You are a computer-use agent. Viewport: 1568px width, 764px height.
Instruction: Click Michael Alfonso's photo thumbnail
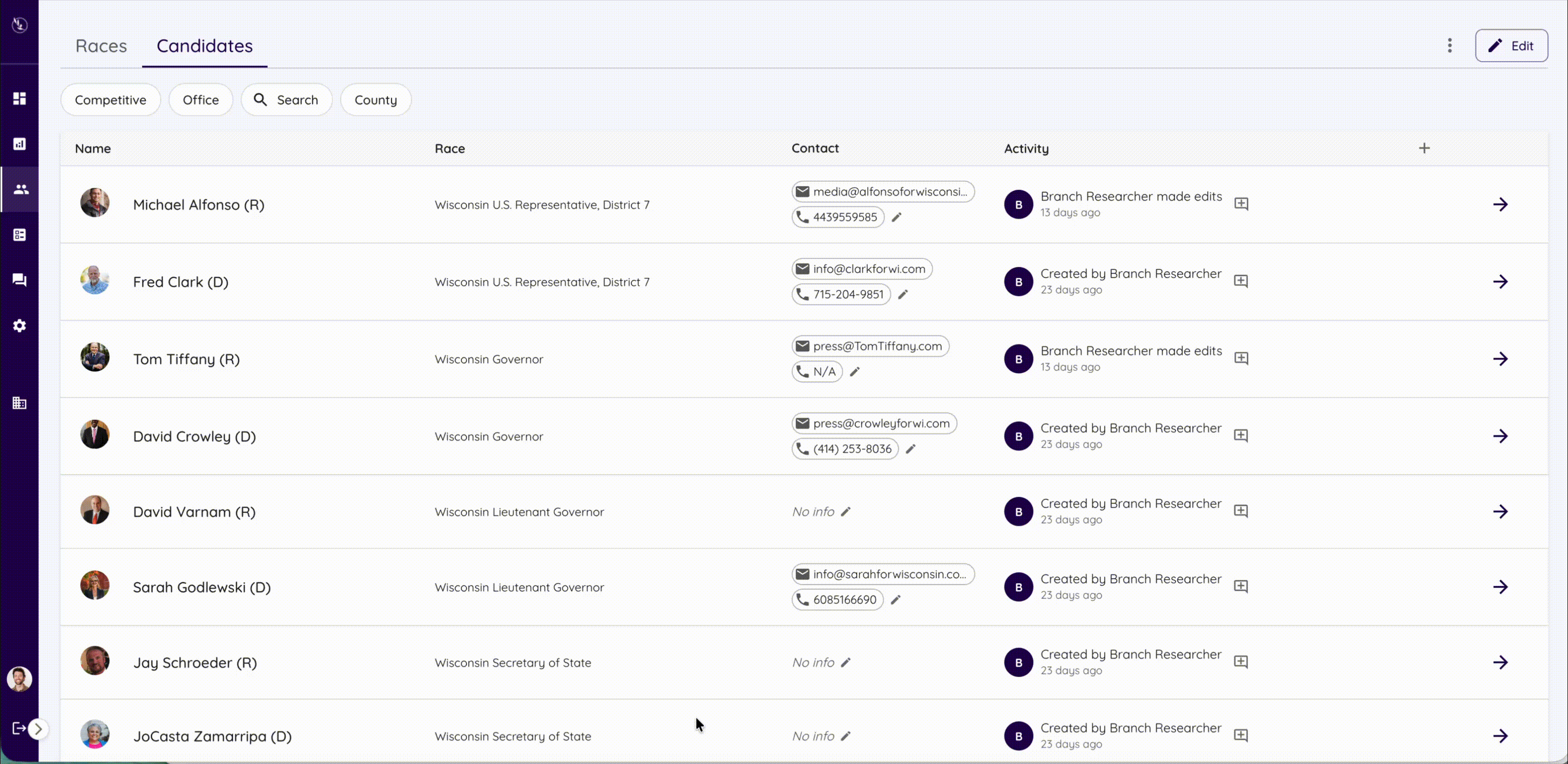point(95,203)
